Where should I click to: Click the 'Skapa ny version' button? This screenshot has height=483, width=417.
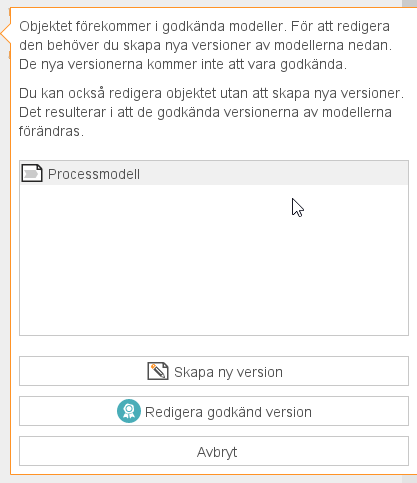(214, 371)
